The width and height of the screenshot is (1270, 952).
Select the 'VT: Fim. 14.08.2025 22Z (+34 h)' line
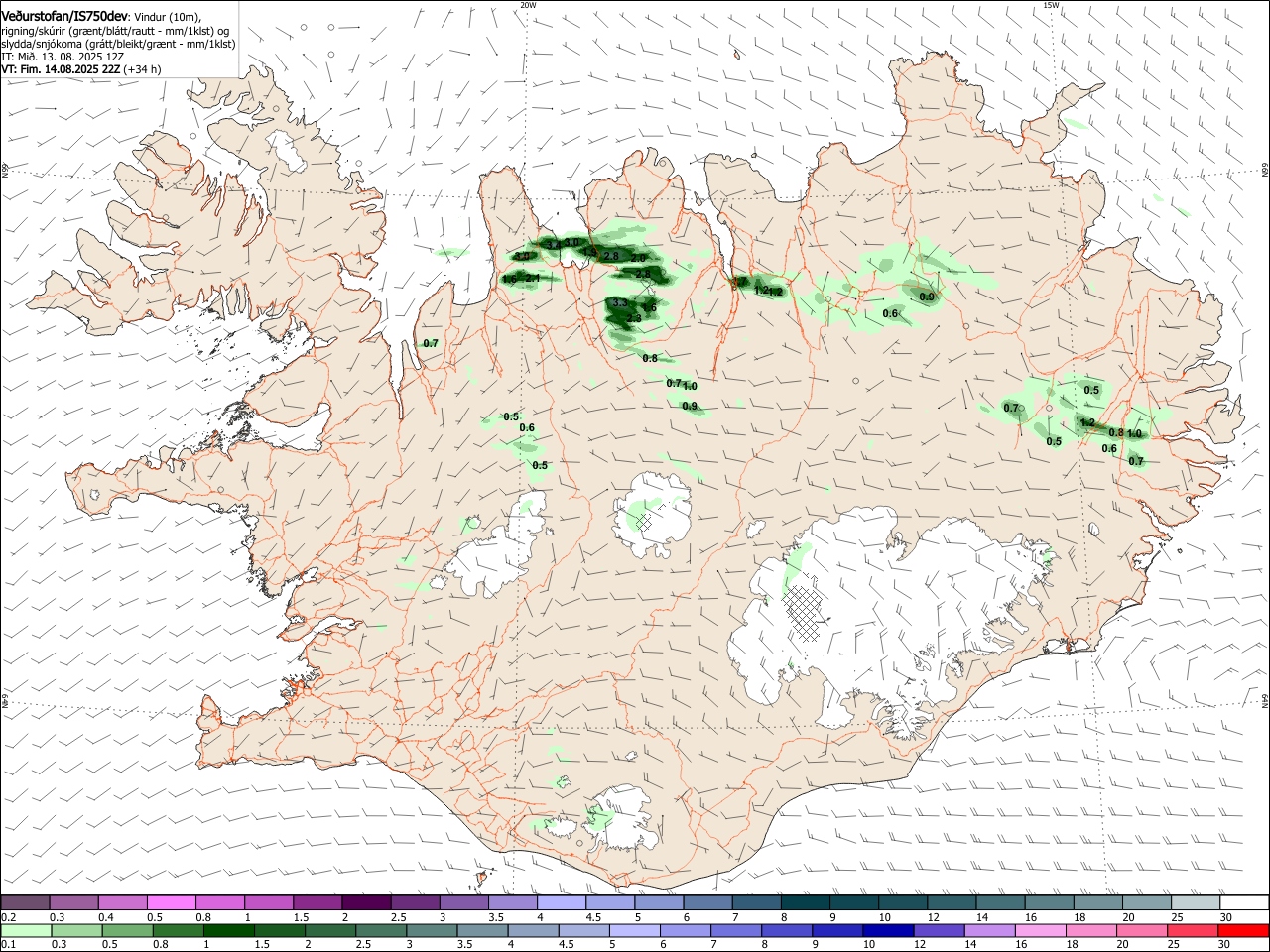coord(81,69)
